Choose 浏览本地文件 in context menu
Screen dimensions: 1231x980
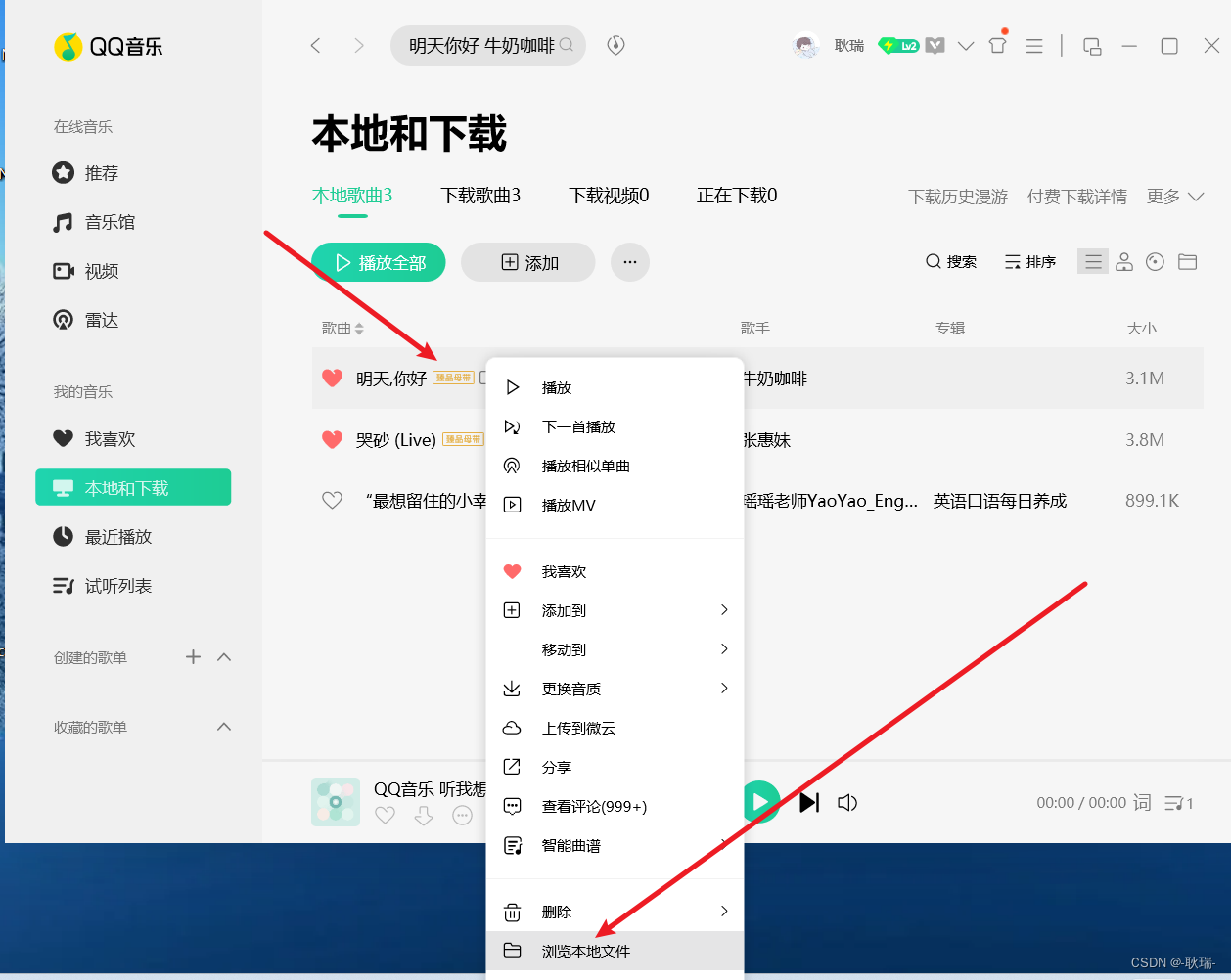(x=615, y=951)
